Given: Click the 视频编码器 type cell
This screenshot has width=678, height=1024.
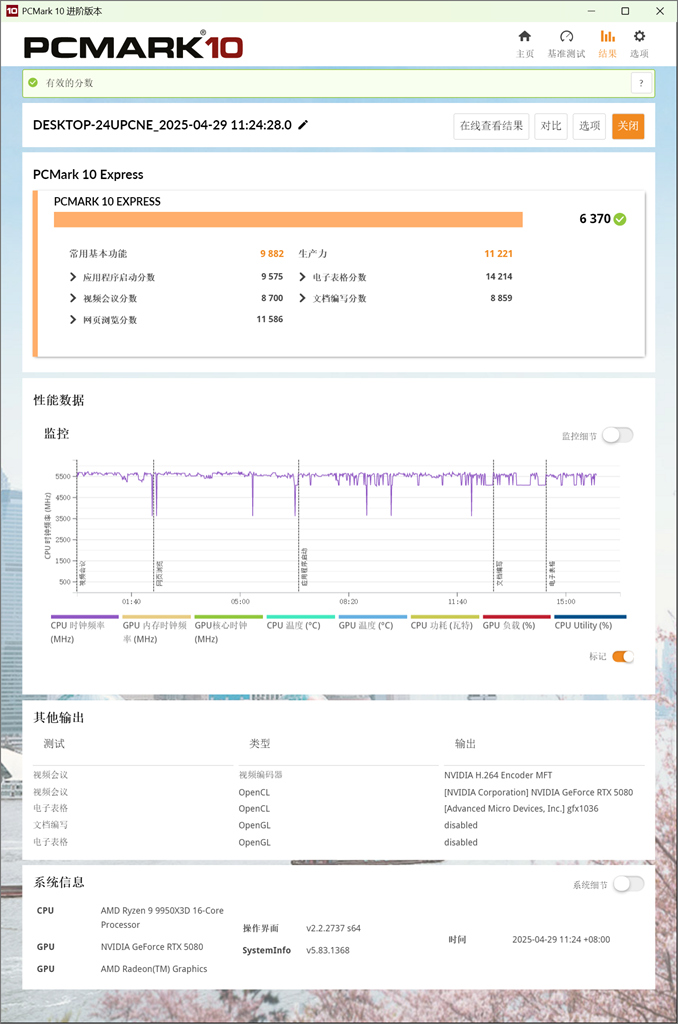Looking at the screenshot, I should pyautogui.click(x=261, y=775).
